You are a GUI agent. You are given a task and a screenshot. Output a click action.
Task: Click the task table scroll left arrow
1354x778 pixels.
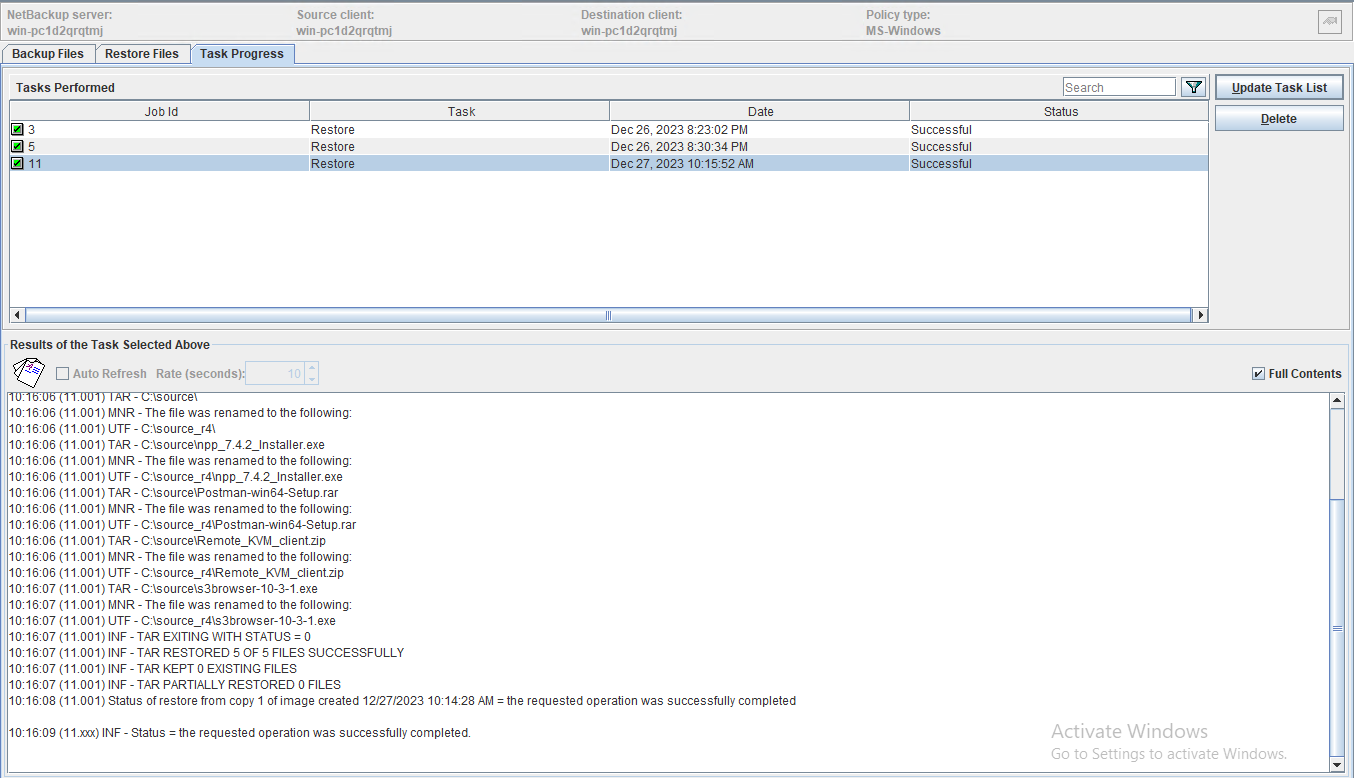pyautogui.click(x=17, y=315)
